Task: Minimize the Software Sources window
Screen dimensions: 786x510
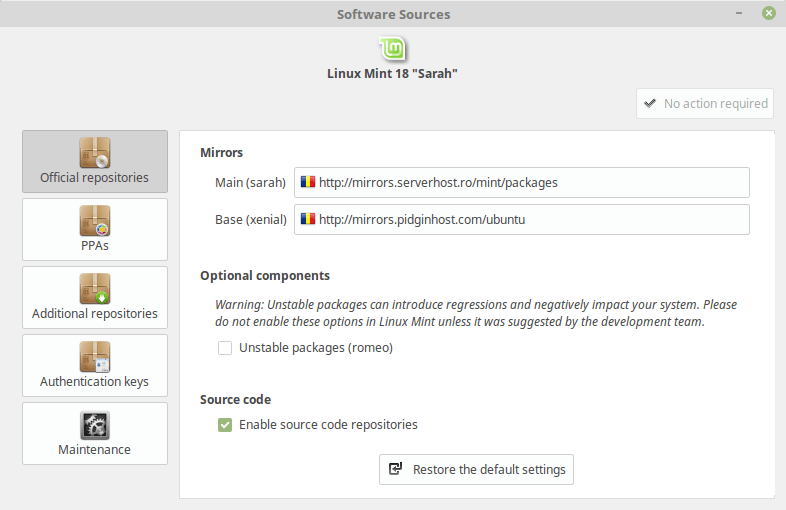Action: click(739, 13)
